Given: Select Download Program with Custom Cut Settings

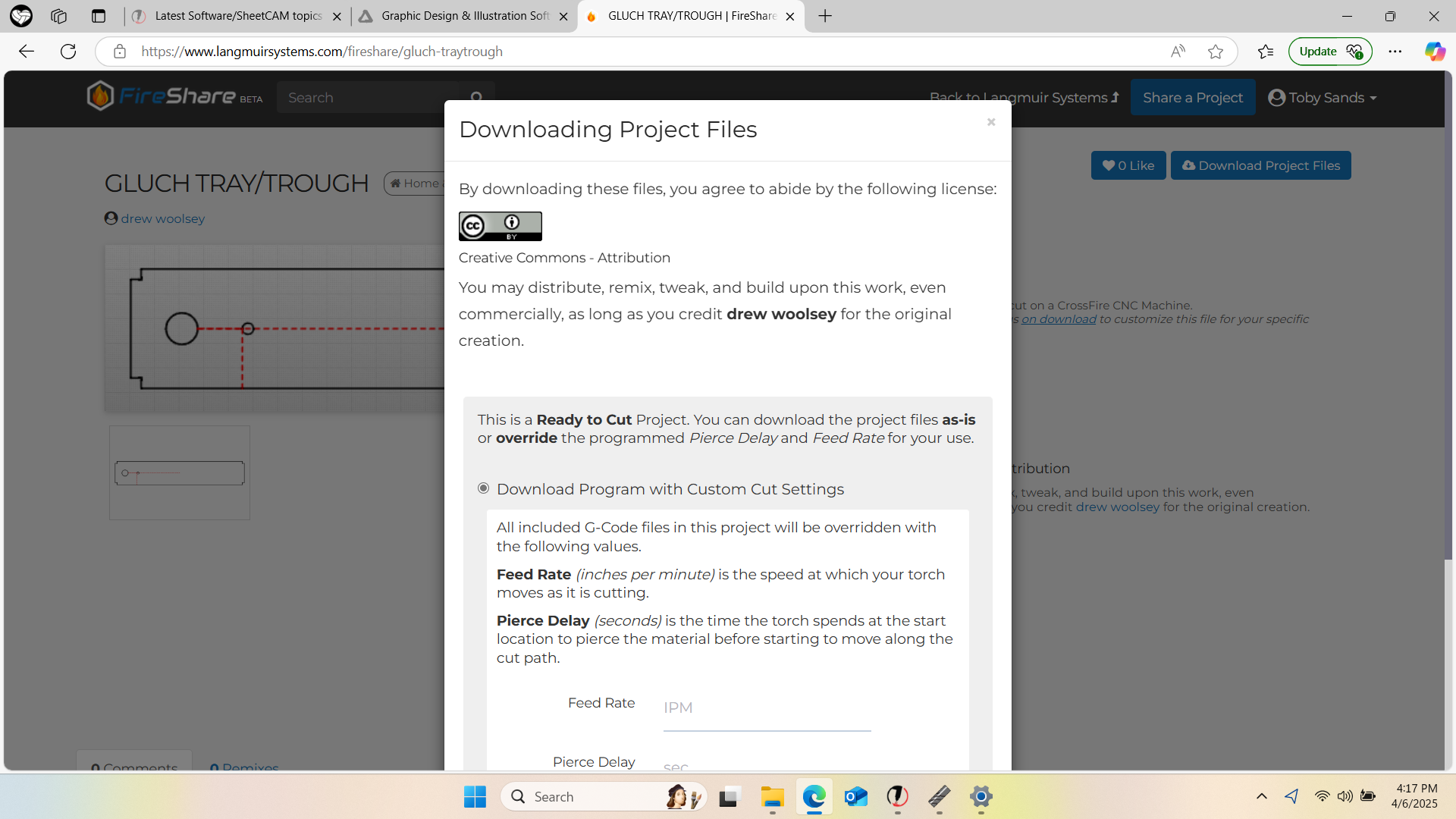Looking at the screenshot, I should click(483, 488).
